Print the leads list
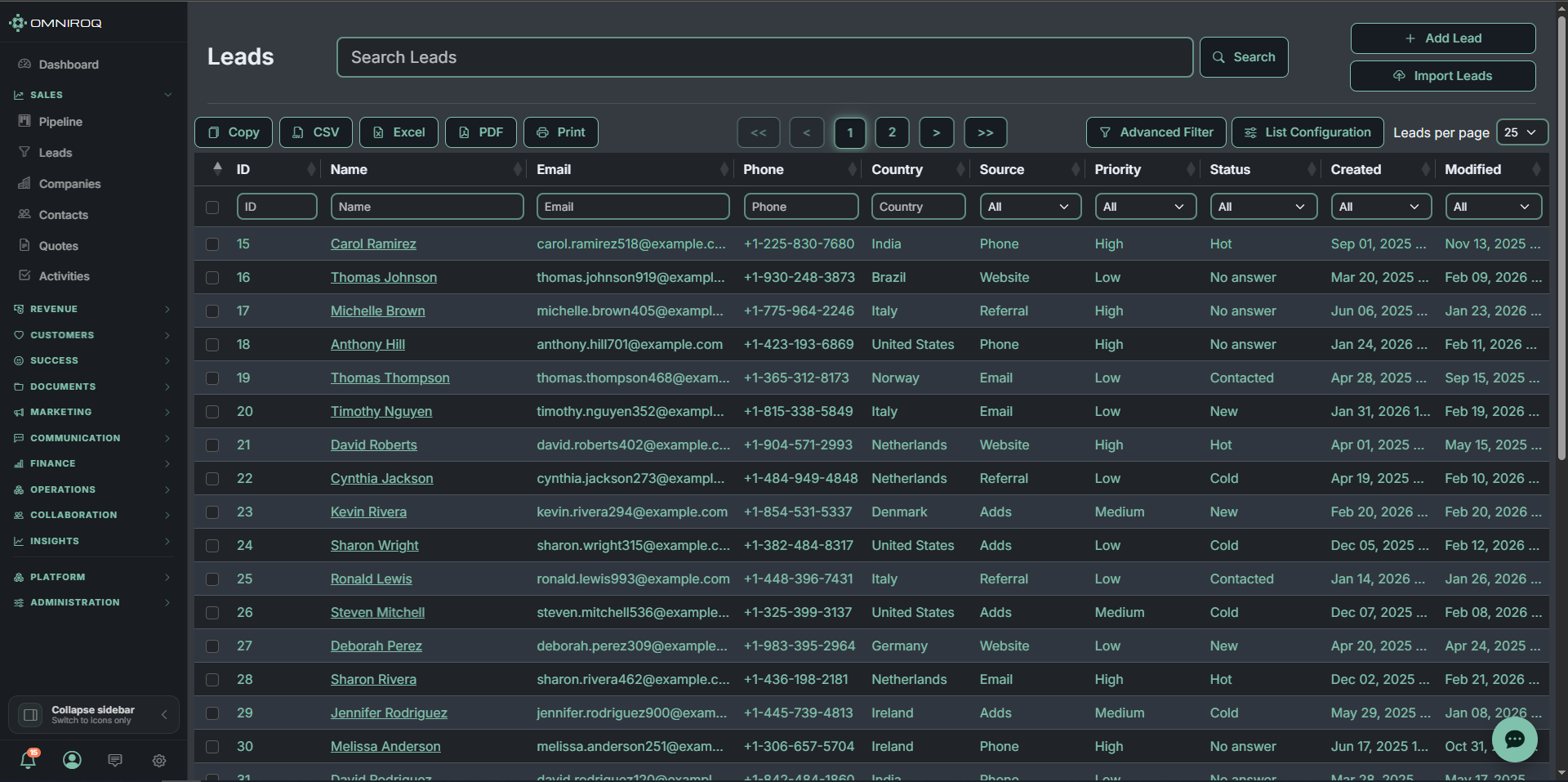Image resolution: width=1568 pixels, height=782 pixels. pyautogui.click(x=561, y=132)
